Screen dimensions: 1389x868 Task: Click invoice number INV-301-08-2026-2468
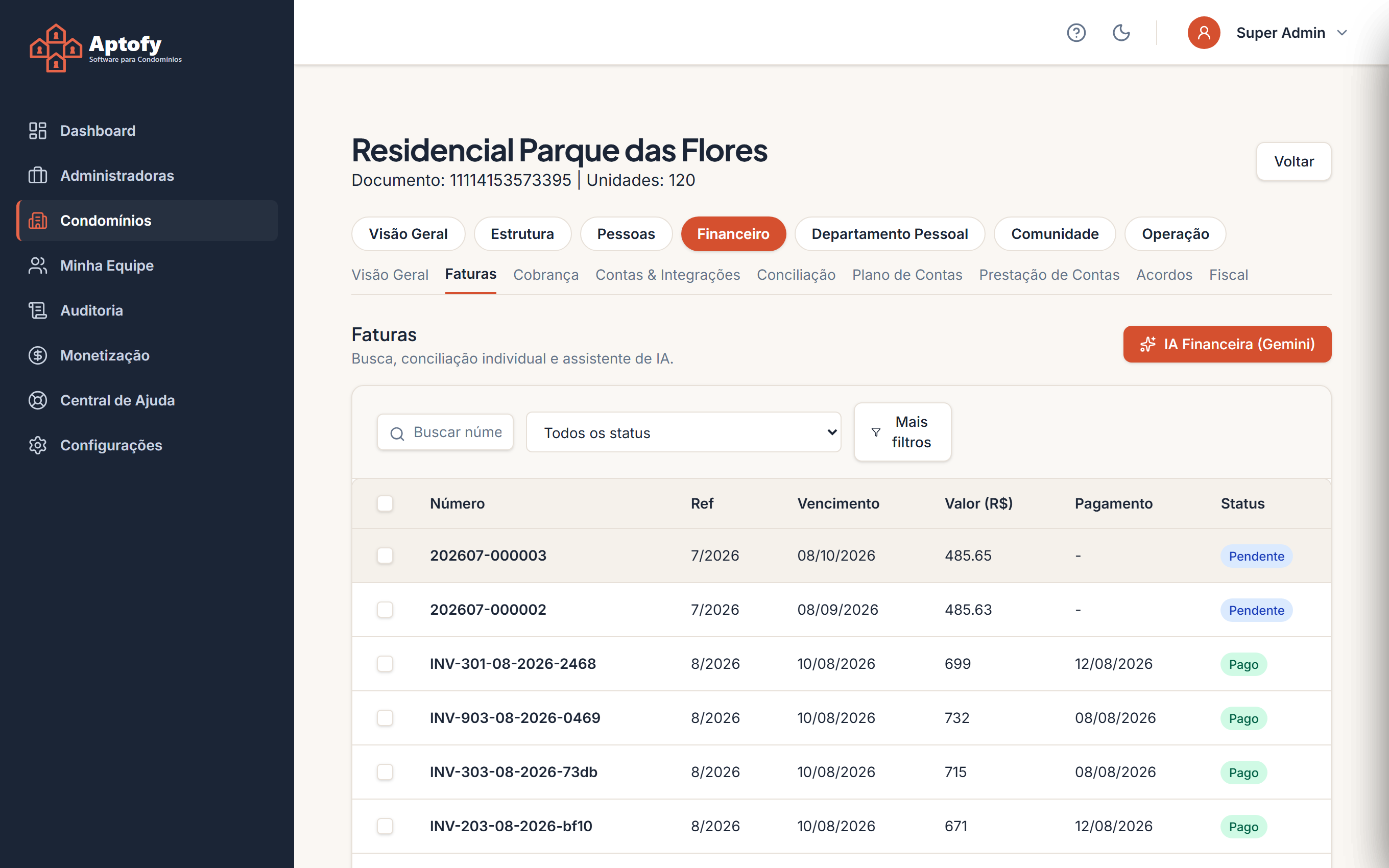(x=513, y=664)
